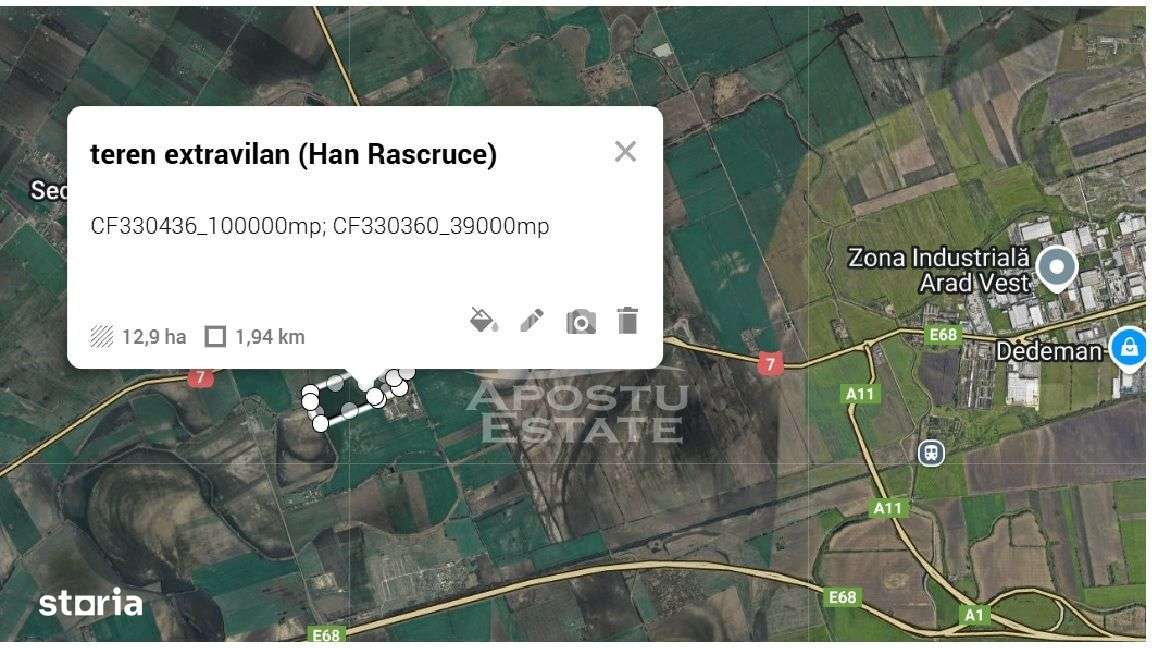Open the storia logo link
The image size is (1152, 648).
coord(90,603)
